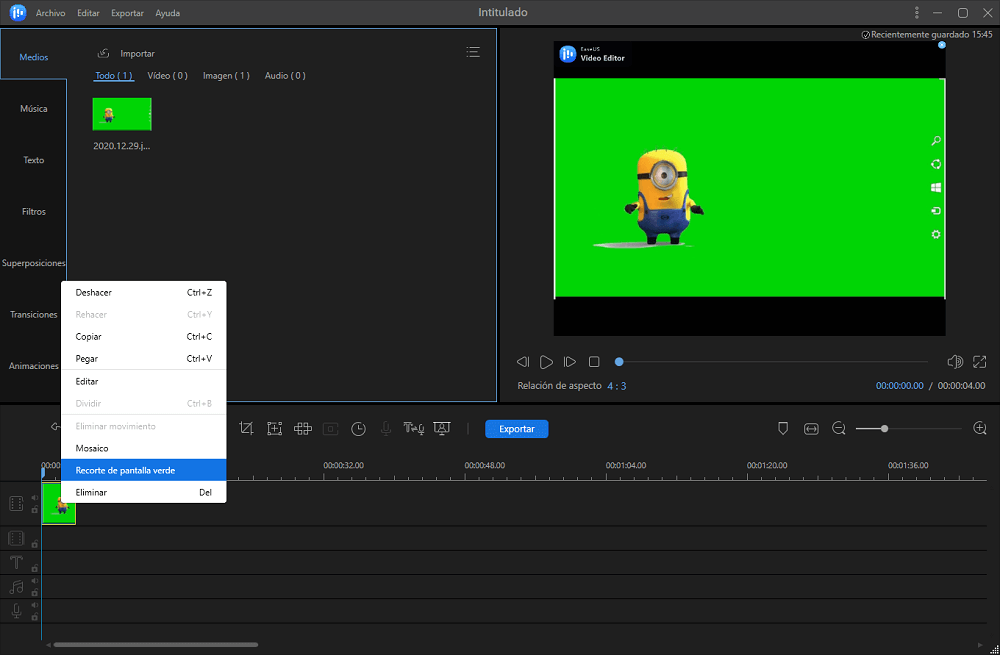Play the preview video
The image size is (1000, 655).
coord(547,362)
